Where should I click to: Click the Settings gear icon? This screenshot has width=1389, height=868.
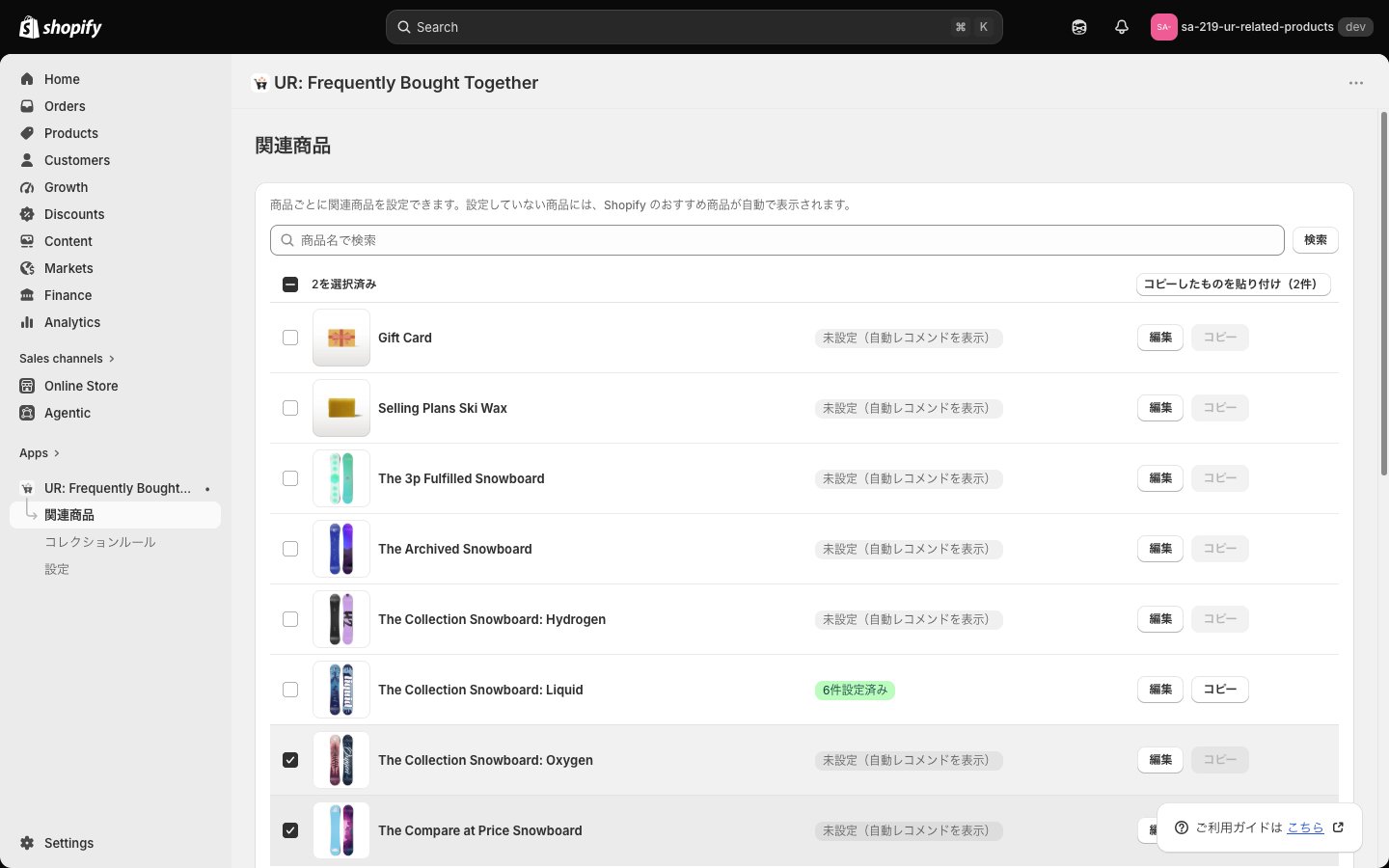tap(27, 843)
